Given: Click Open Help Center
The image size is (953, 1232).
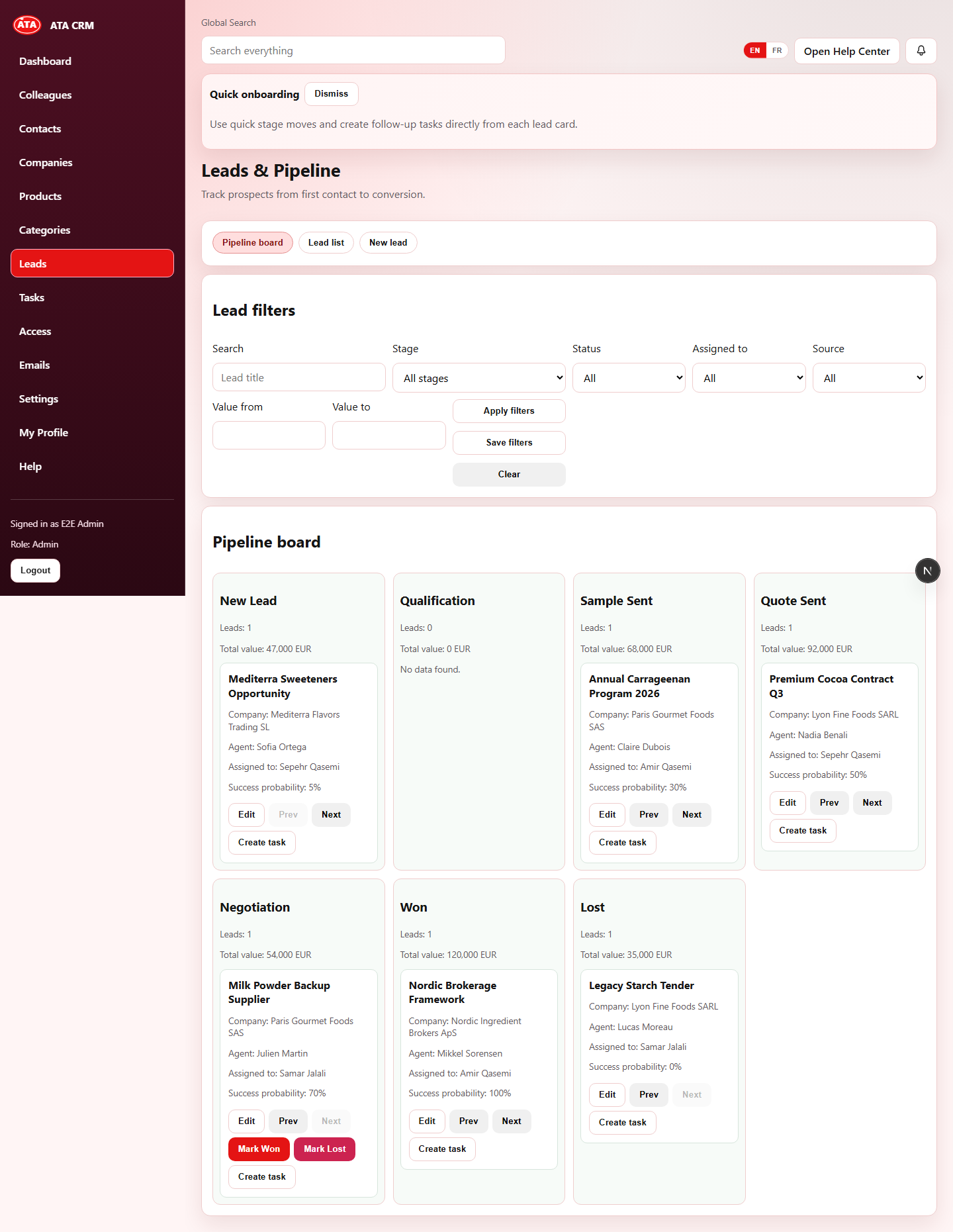Looking at the screenshot, I should coord(846,51).
